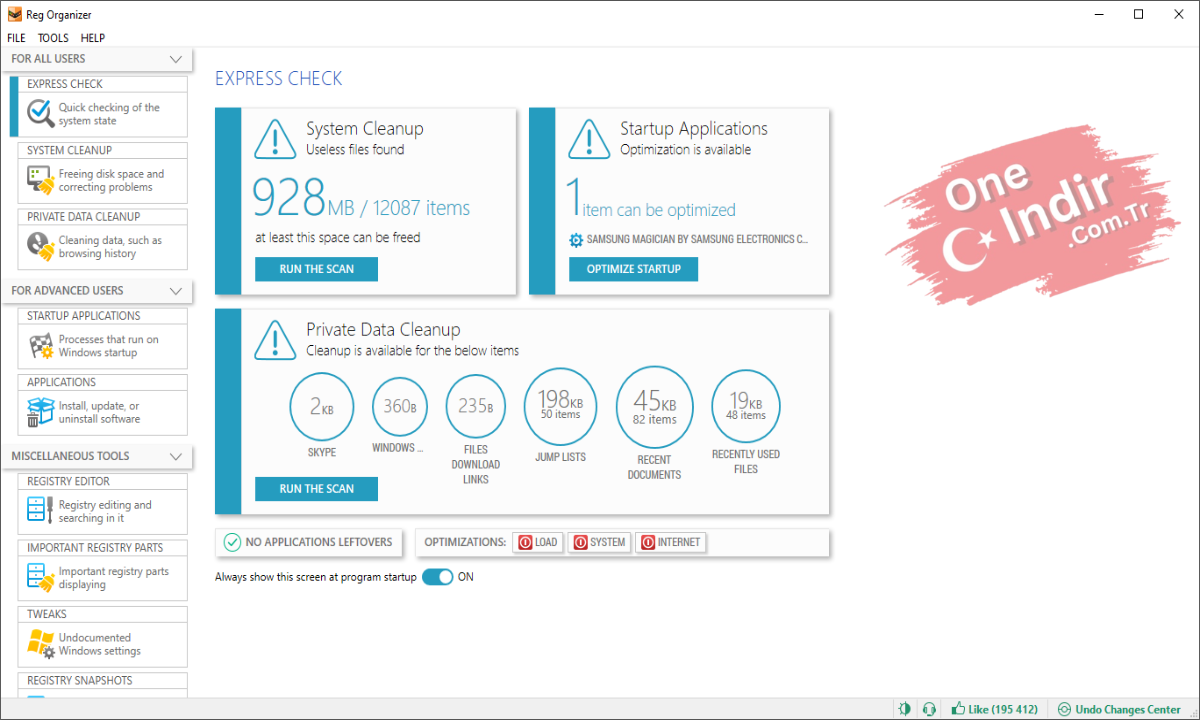
Task: Open the TOOLS menu
Action: [x=53, y=38]
